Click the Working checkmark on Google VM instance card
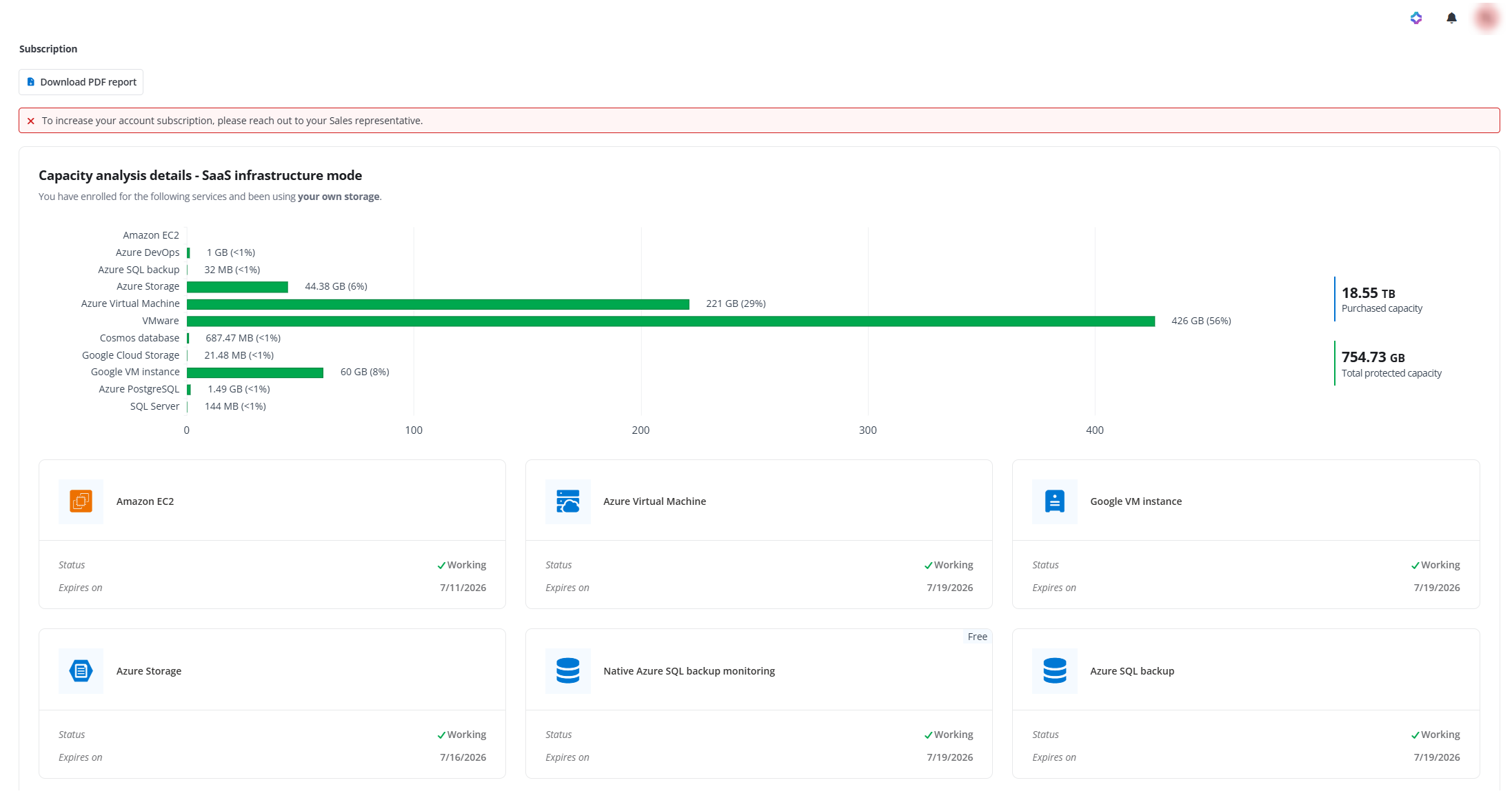Screen dimensions: 1512x807 click(1415, 566)
